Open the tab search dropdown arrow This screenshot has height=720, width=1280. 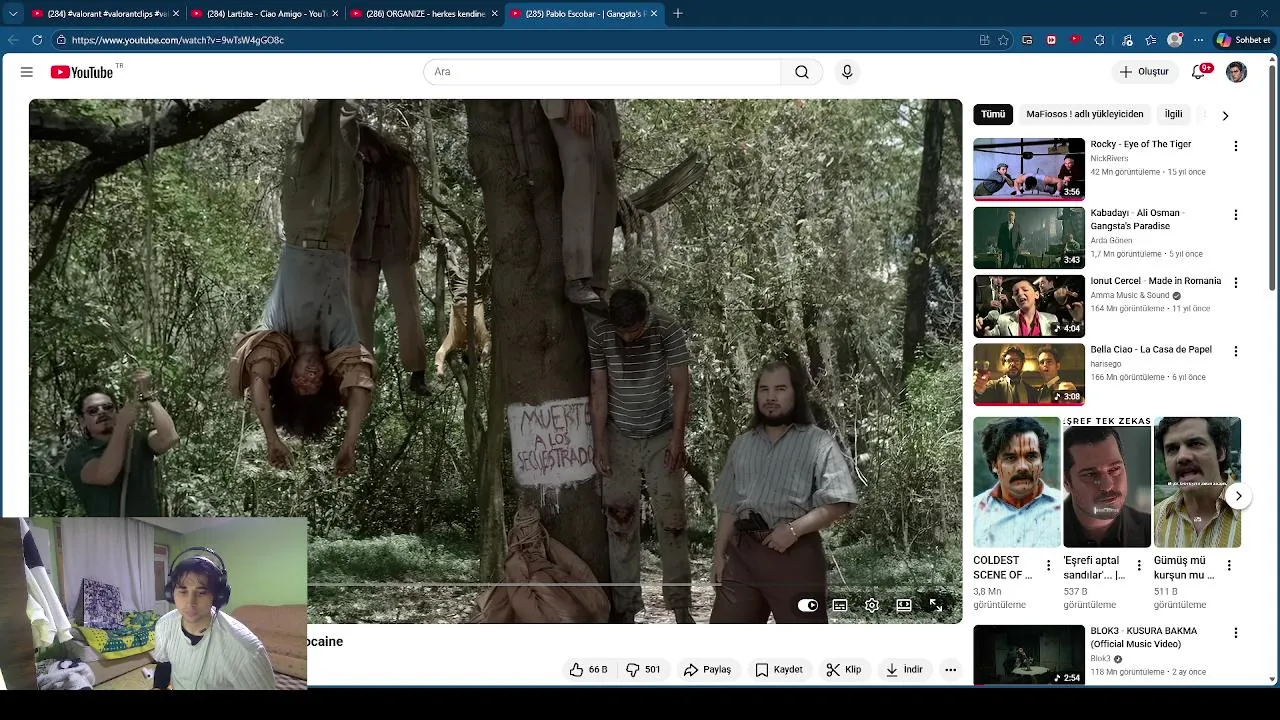pyautogui.click(x=12, y=14)
